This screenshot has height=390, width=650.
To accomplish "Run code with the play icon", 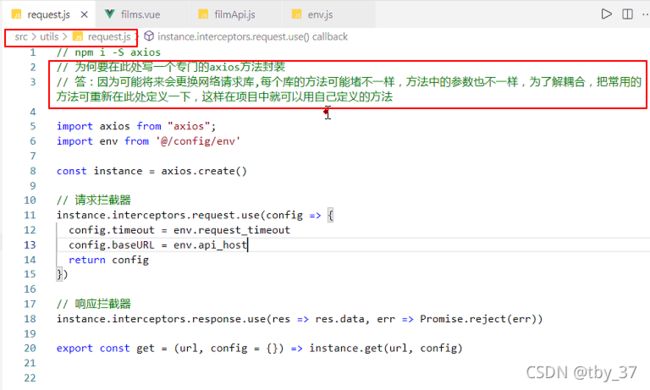I will 606,14.
